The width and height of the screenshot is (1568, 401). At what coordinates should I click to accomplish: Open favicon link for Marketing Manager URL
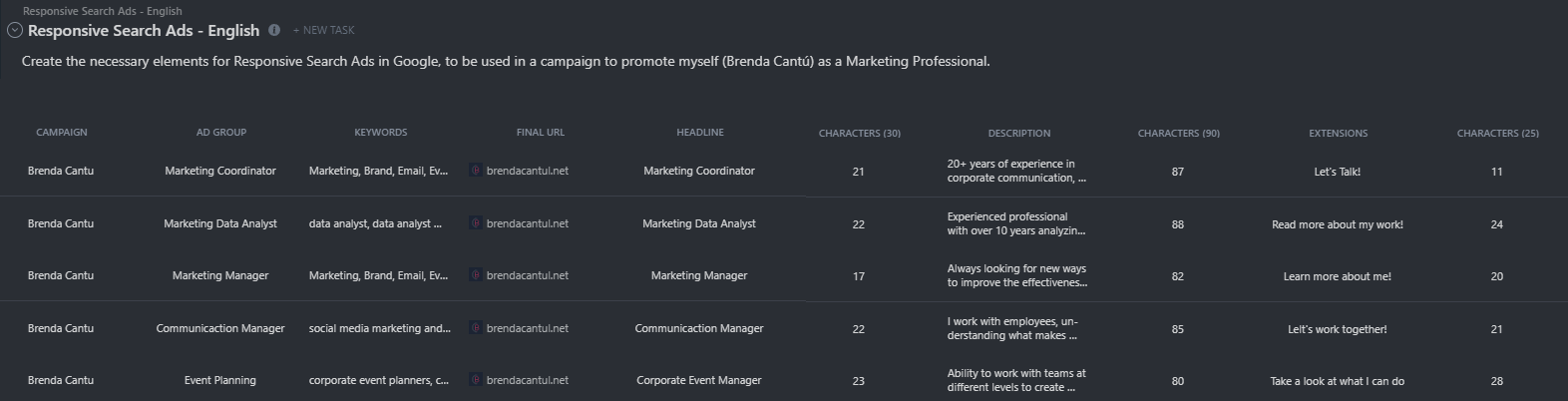(476, 275)
